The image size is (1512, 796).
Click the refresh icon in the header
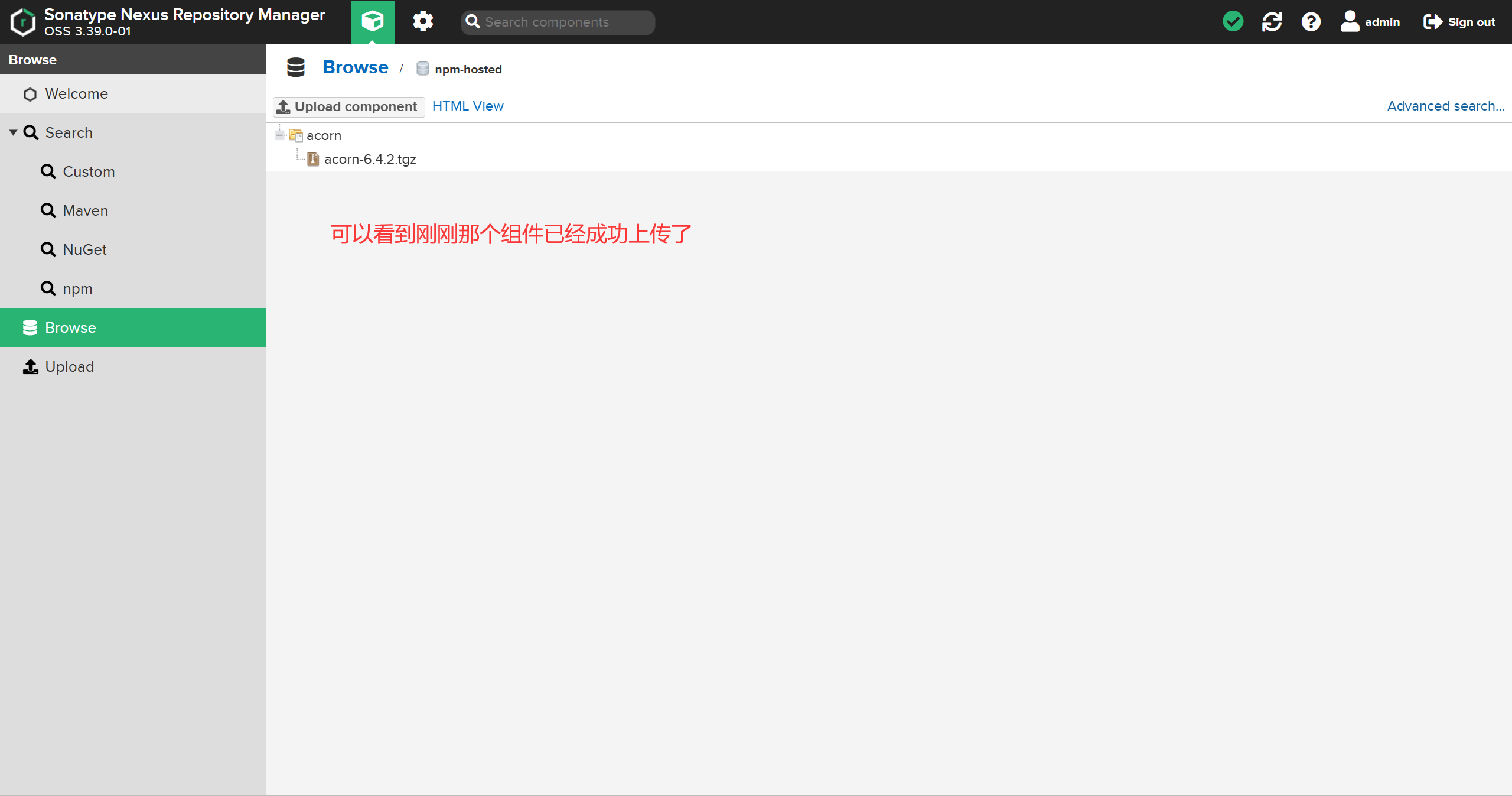tap(1272, 22)
